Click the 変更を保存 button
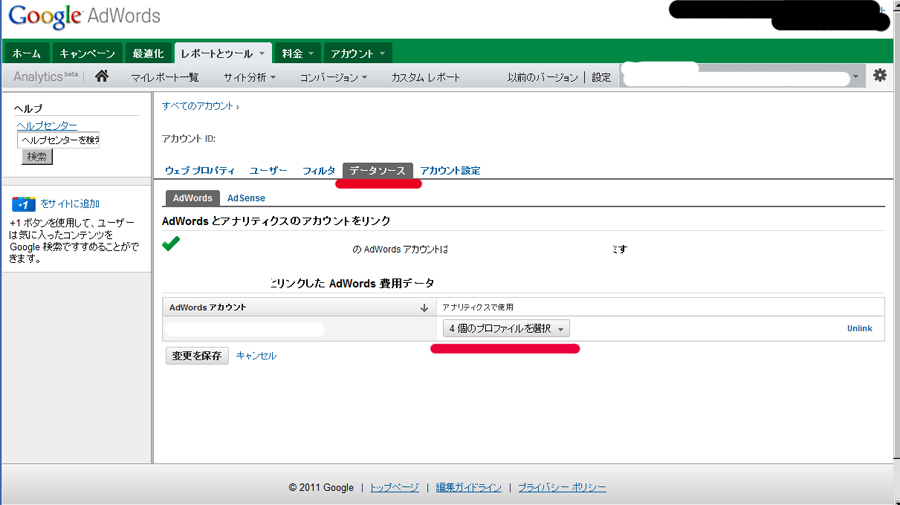The height and width of the screenshot is (505, 900). (197, 356)
